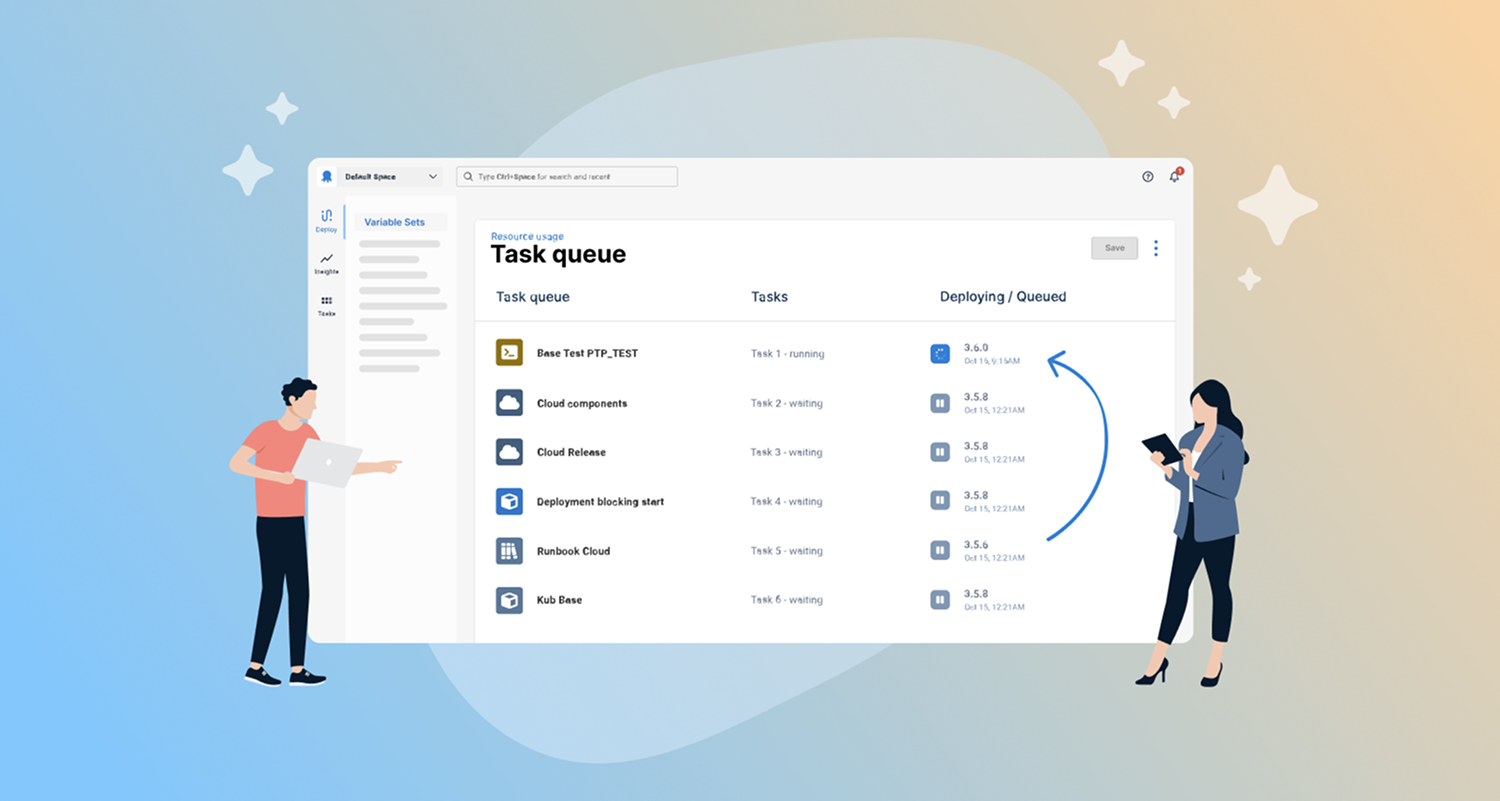1500x801 pixels.
Task: Click the Cloud components cloud icon
Action: (509, 402)
